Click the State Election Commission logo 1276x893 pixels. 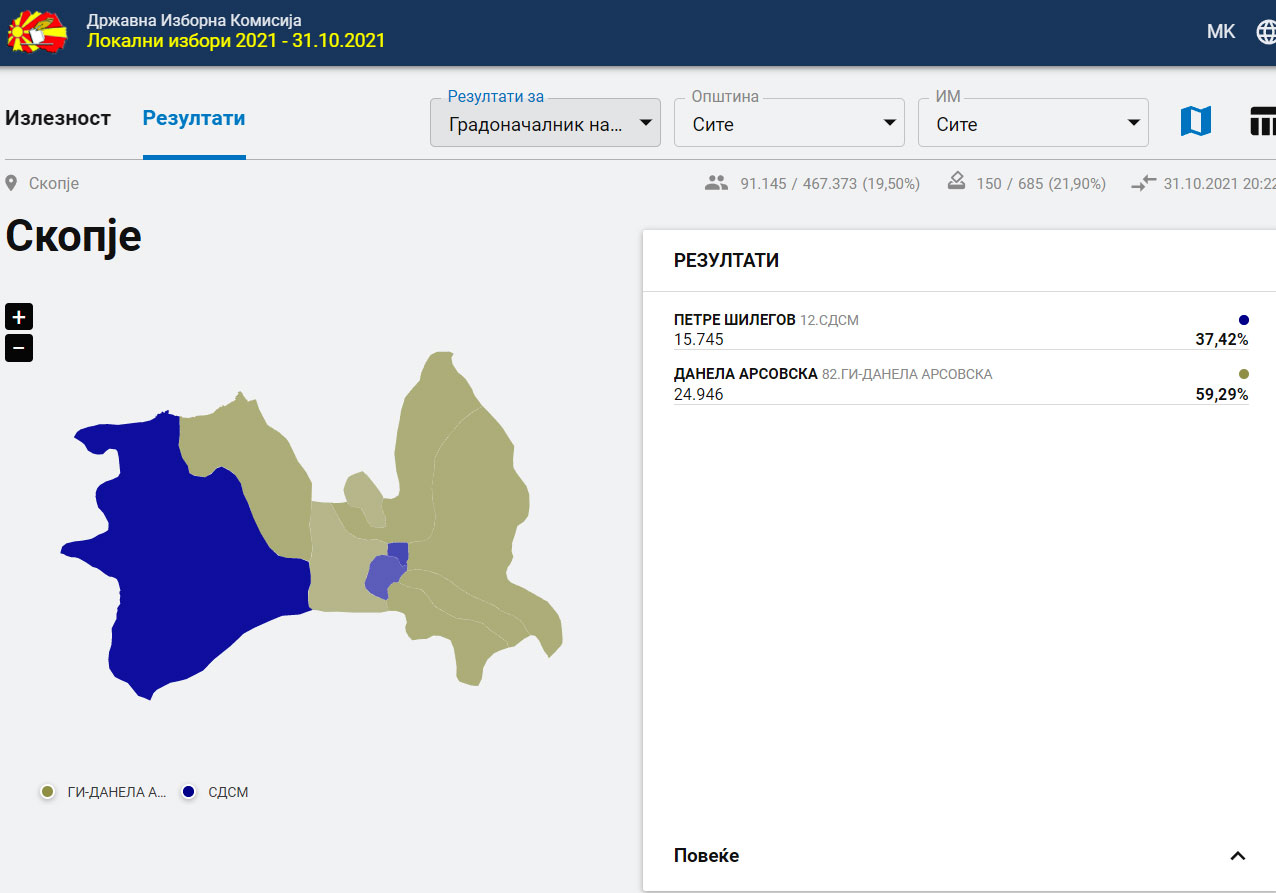(38, 32)
